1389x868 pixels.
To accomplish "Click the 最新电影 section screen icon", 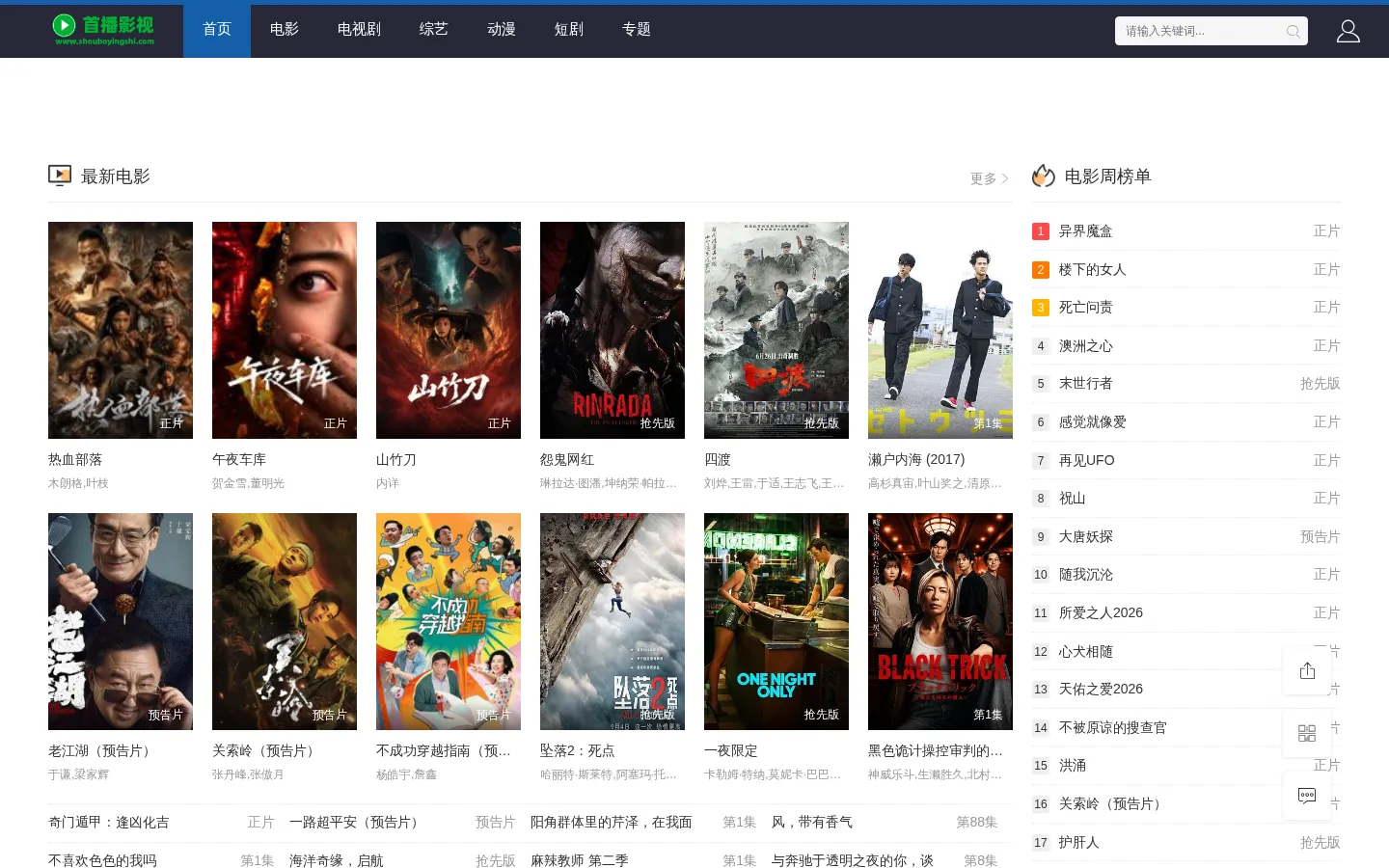I will [x=60, y=176].
